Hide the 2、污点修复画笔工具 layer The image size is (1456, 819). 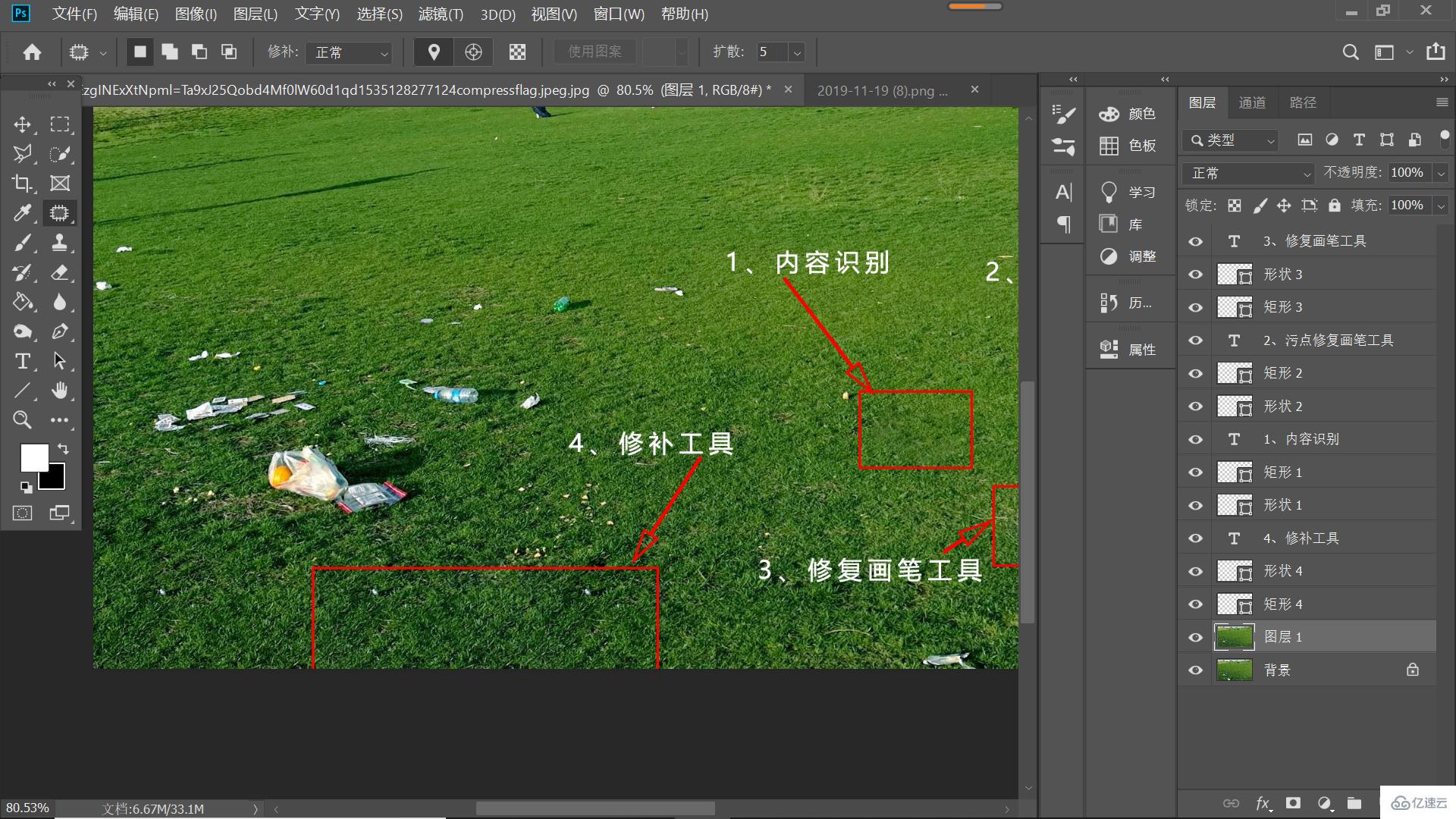click(x=1196, y=340)
